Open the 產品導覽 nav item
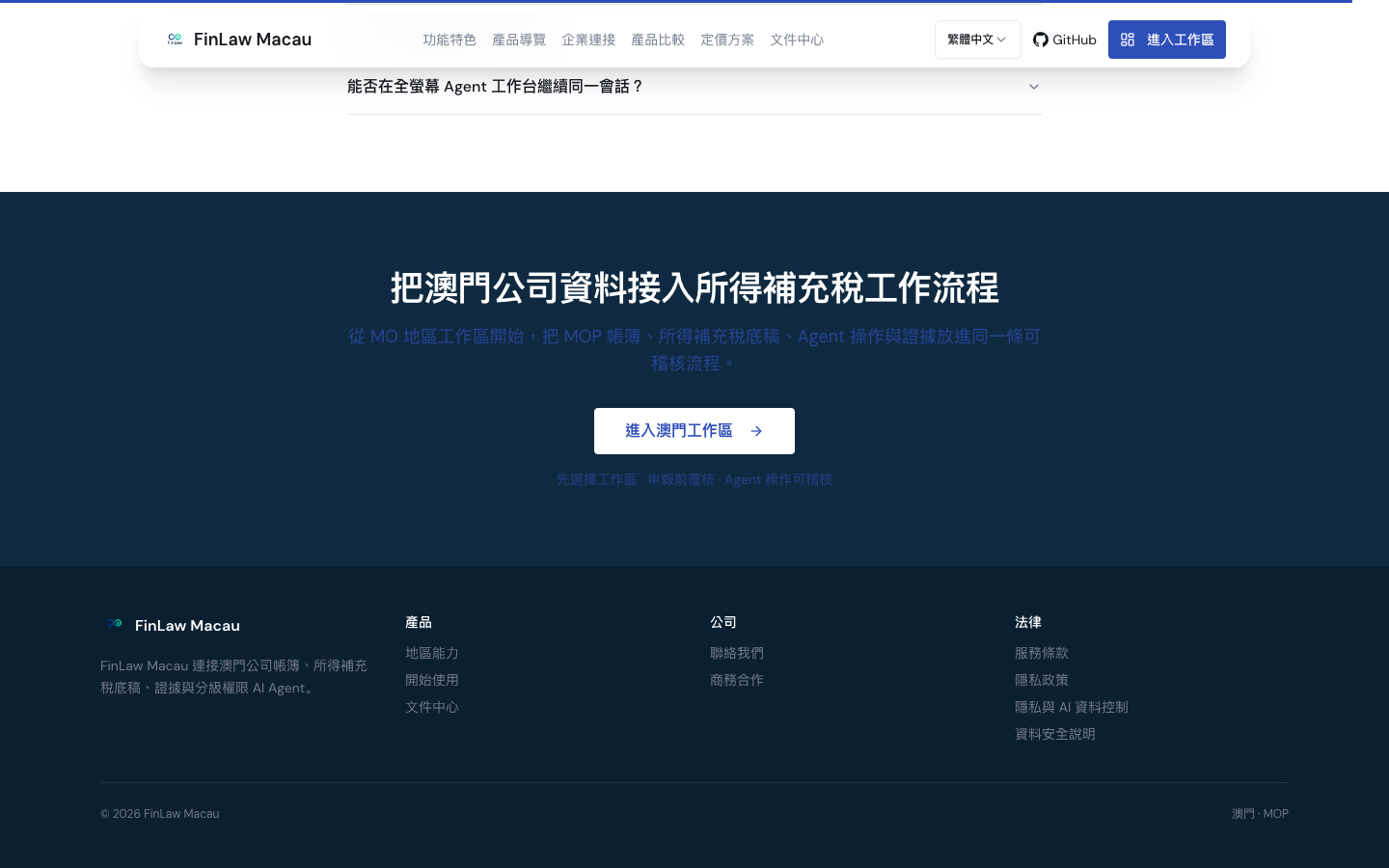The width and height of the screenshot is (1389, 868). (x=519, y=40)
